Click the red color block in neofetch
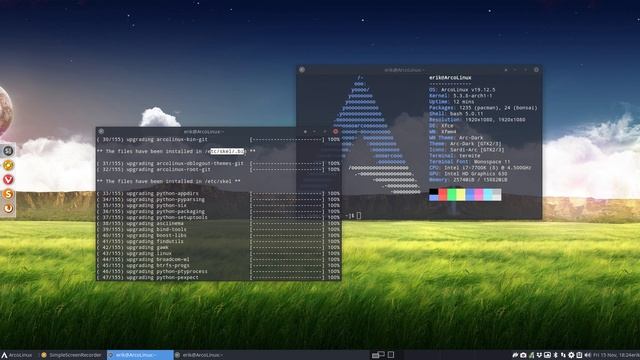 (443, 194)
